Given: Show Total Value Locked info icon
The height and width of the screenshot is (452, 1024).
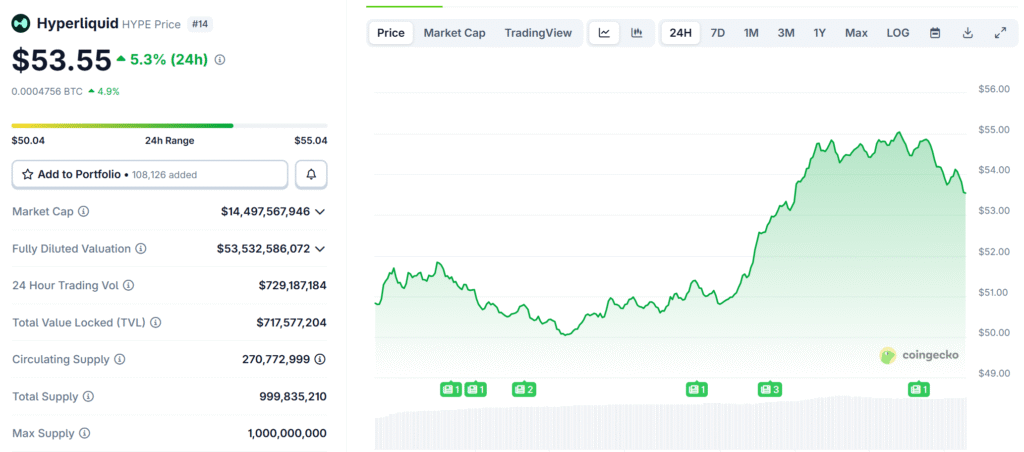Looking at the screenshot, I should 156,323.
